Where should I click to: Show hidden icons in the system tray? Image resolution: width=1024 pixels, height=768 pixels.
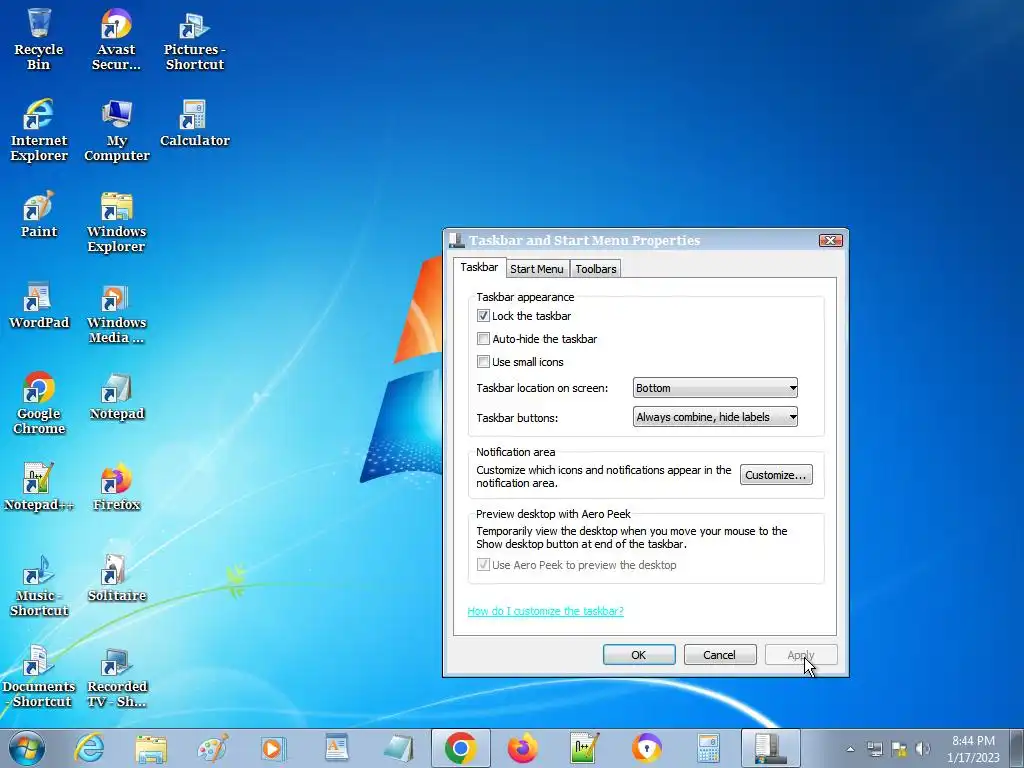(850, 748)
